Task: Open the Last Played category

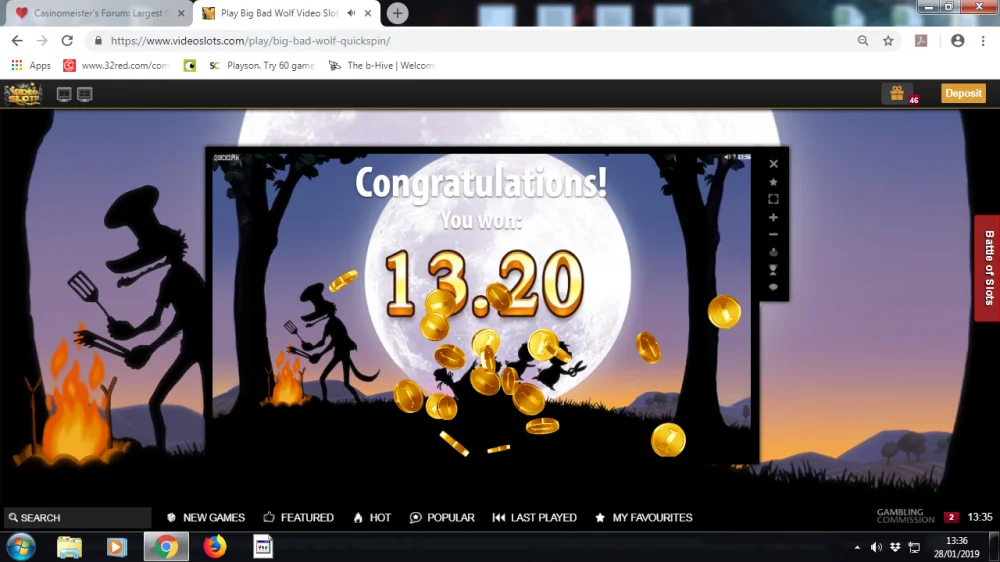Action: 534,517
